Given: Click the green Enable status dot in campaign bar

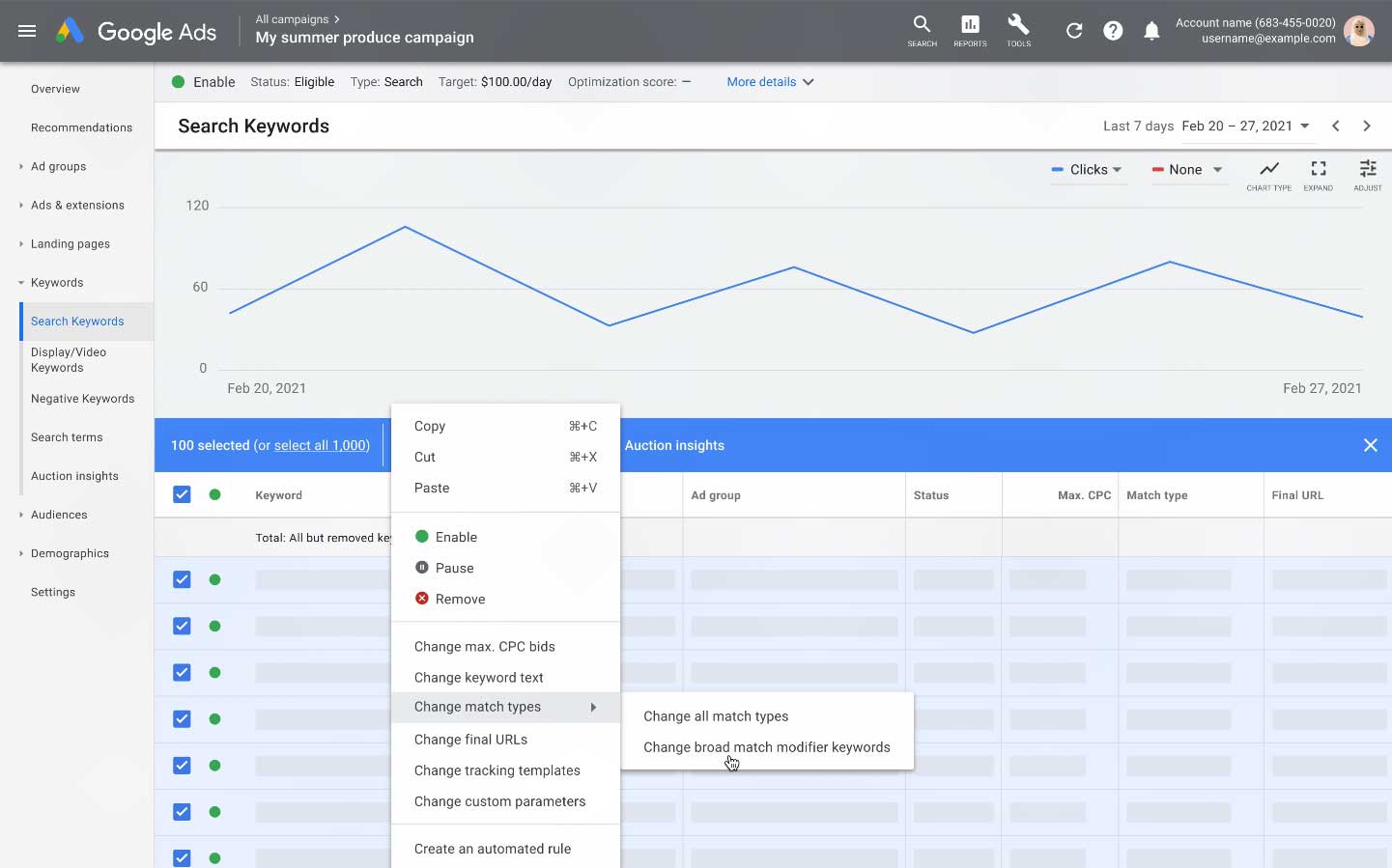Looking at the screenshot, I should pyautogui.click(x=178, y=82).
